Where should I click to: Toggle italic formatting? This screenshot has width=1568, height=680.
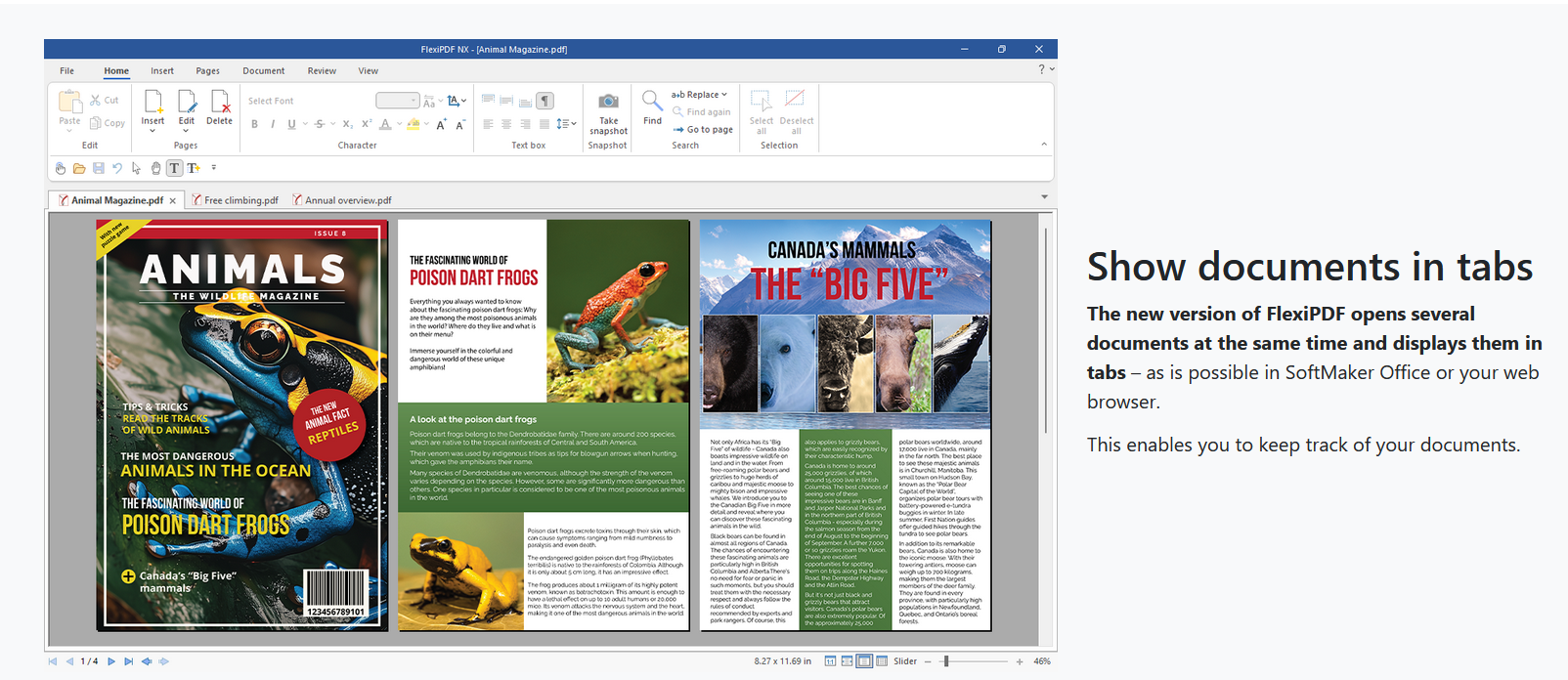coord(273,124)
